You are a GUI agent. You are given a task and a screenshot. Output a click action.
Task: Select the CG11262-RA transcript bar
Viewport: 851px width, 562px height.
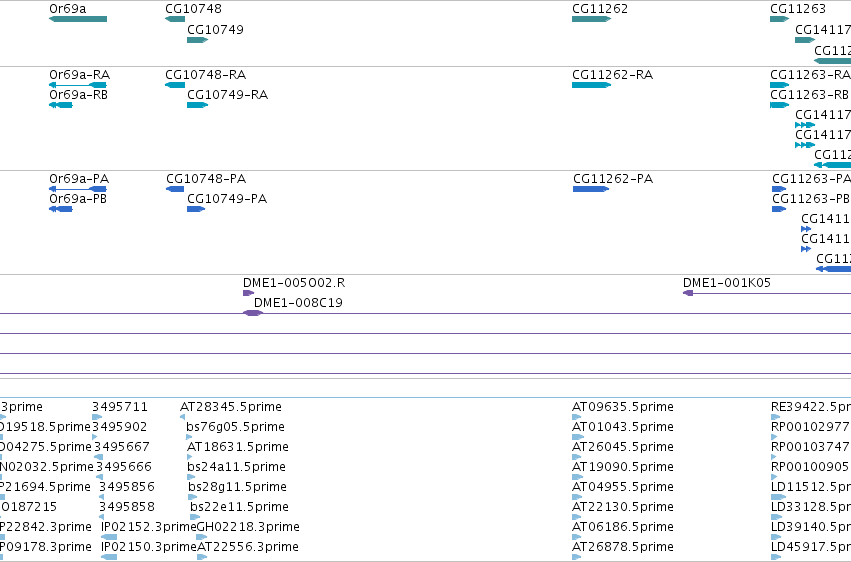(592, 85)
